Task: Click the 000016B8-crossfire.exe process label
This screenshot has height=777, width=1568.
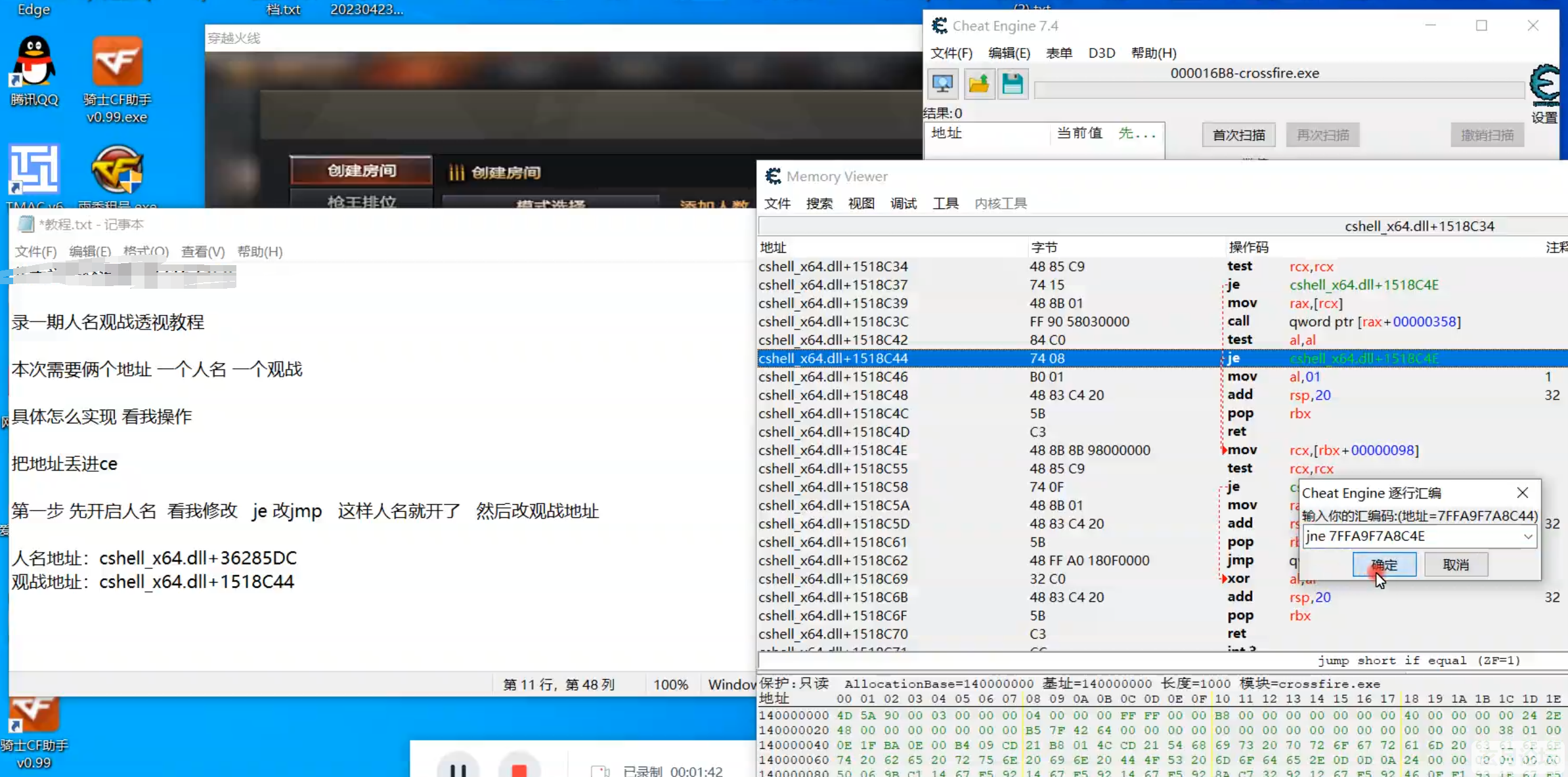Action: [x=1244, y=73]
